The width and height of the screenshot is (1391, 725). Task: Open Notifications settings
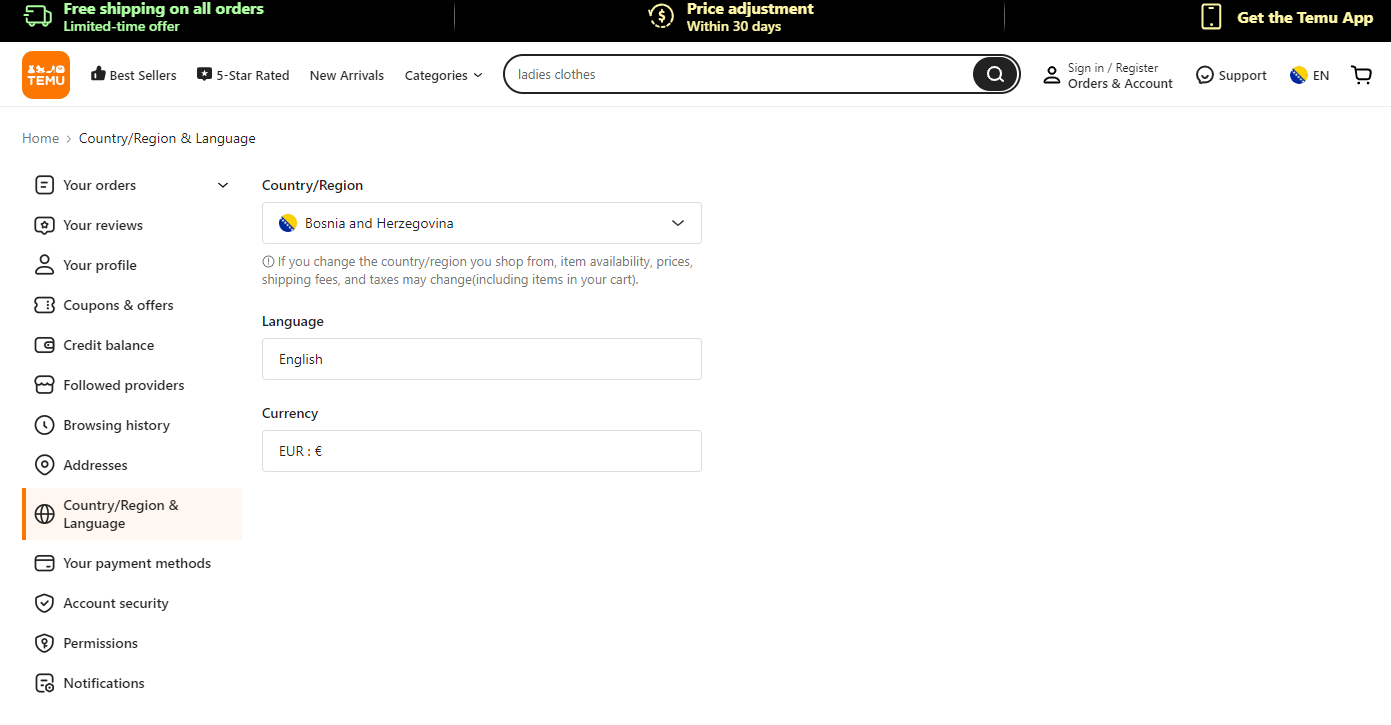pyautogui.click(x=104, y=683)
